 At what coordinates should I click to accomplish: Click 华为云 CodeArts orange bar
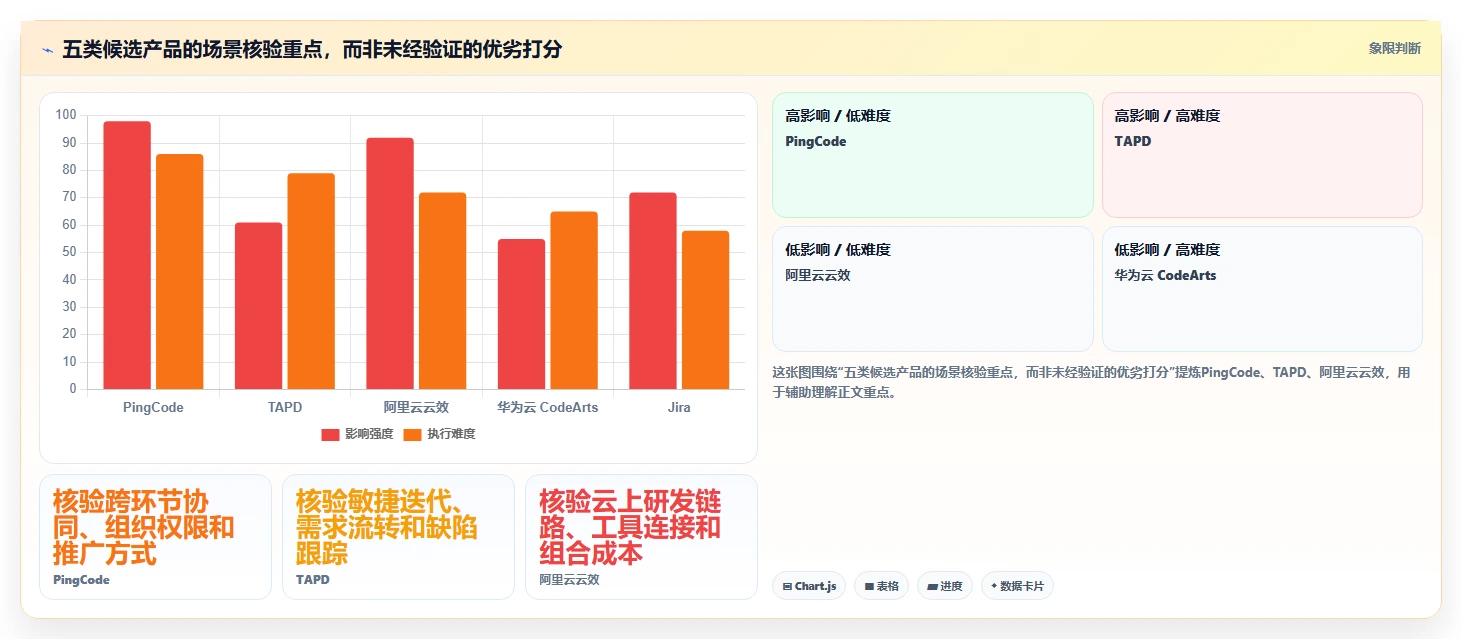(574, 300)
